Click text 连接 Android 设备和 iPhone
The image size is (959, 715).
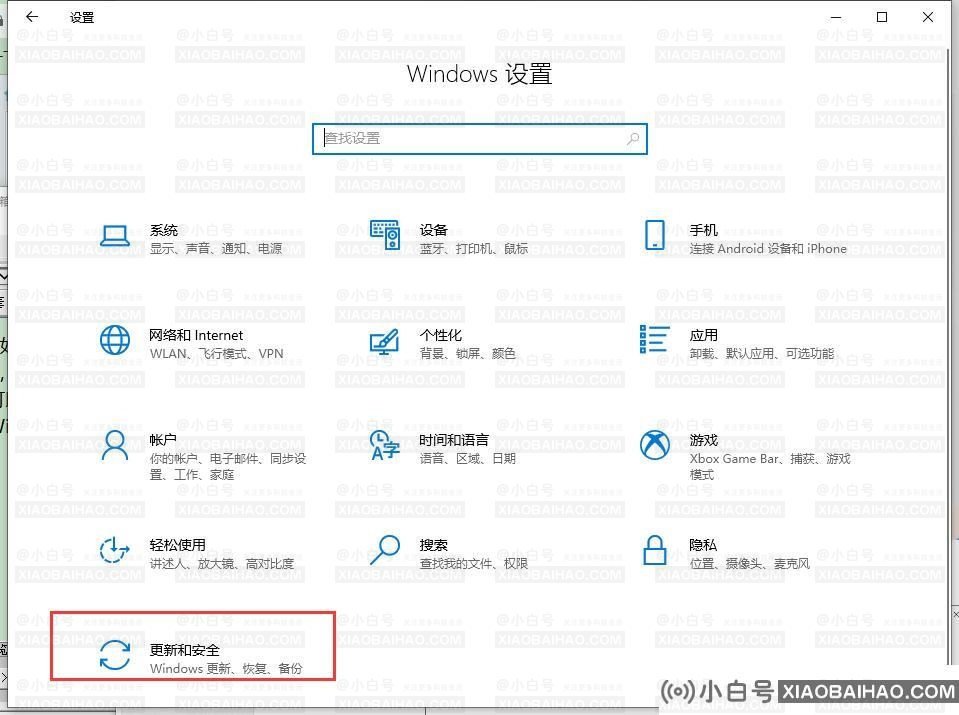tap(768, 248)
